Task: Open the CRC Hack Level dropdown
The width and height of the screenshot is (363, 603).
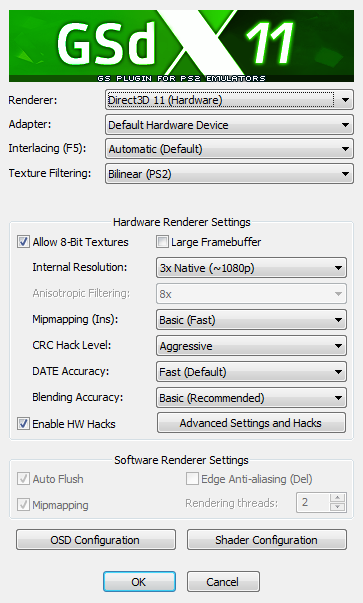Action: coord(251,346)
